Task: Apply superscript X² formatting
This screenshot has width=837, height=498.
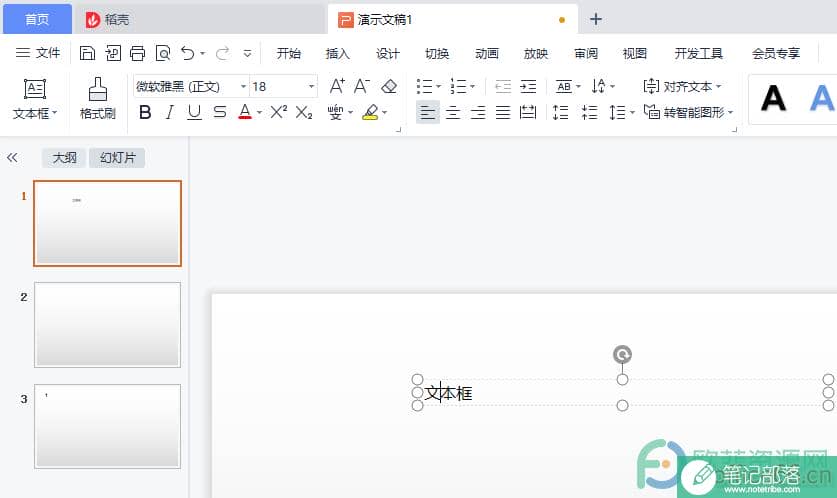Action: [279, 112]
